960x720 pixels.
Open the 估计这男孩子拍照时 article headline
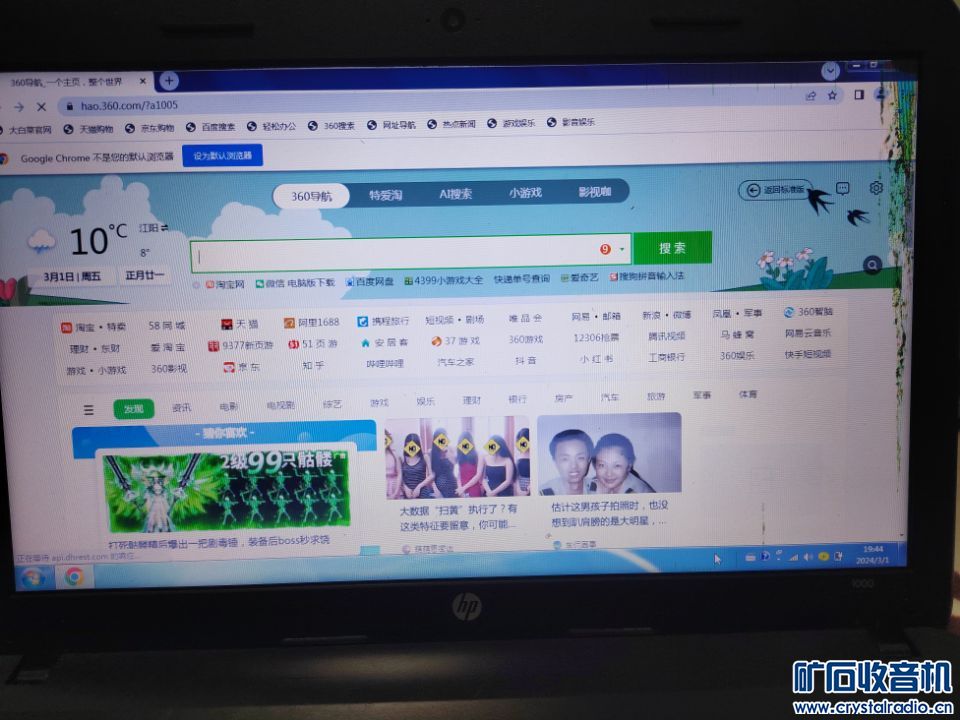[609, 513]
